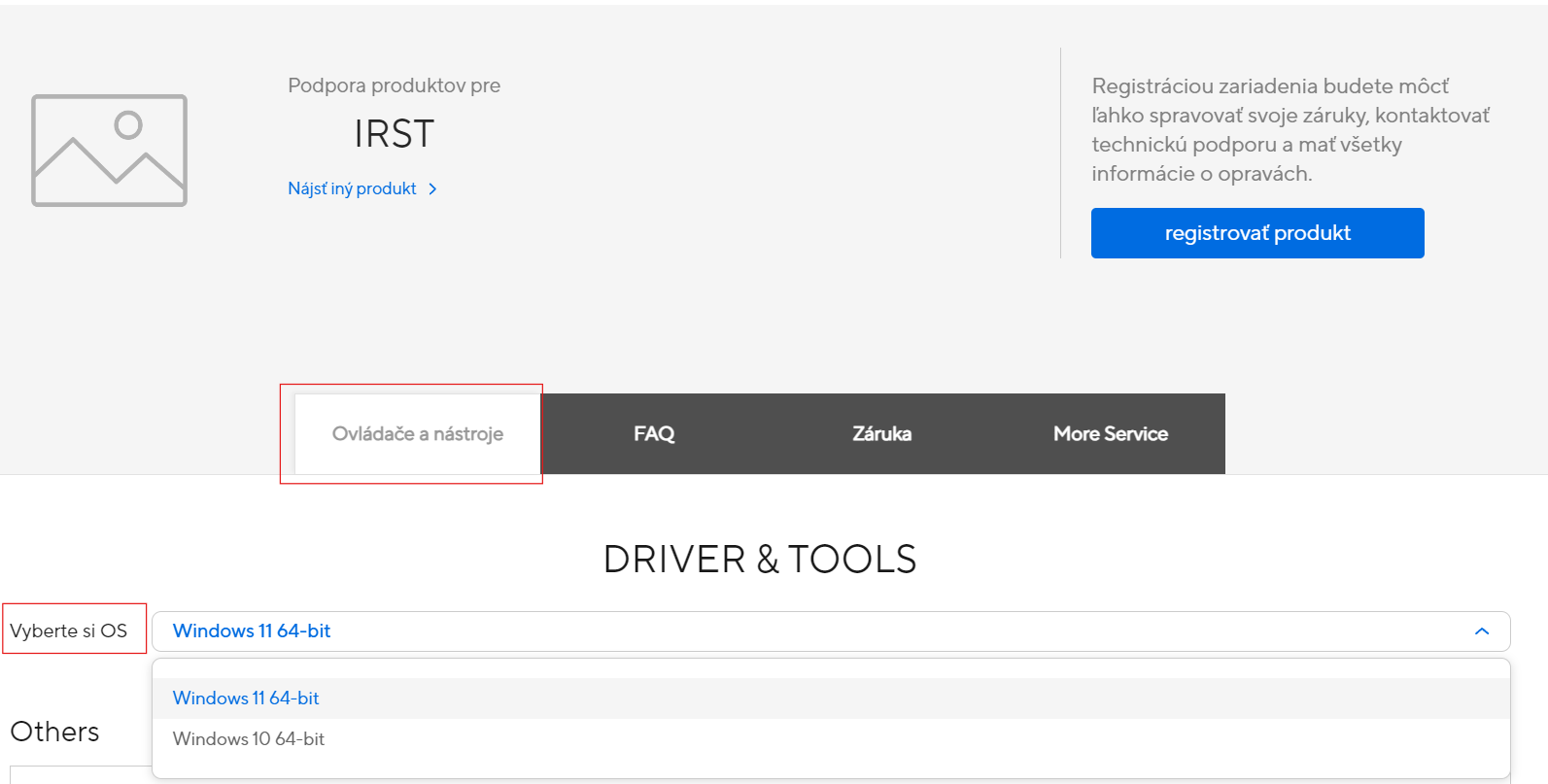Open the More Service tab

pyautogui.click(x=1111, y=434)
